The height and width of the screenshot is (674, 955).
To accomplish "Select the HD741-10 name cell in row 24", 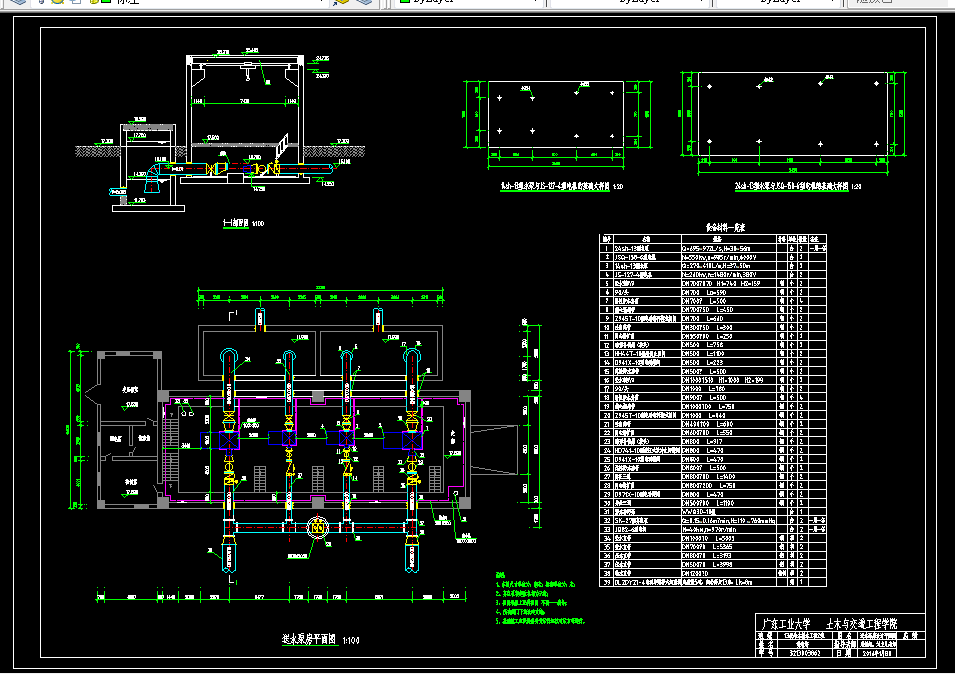I will (647, 451).
